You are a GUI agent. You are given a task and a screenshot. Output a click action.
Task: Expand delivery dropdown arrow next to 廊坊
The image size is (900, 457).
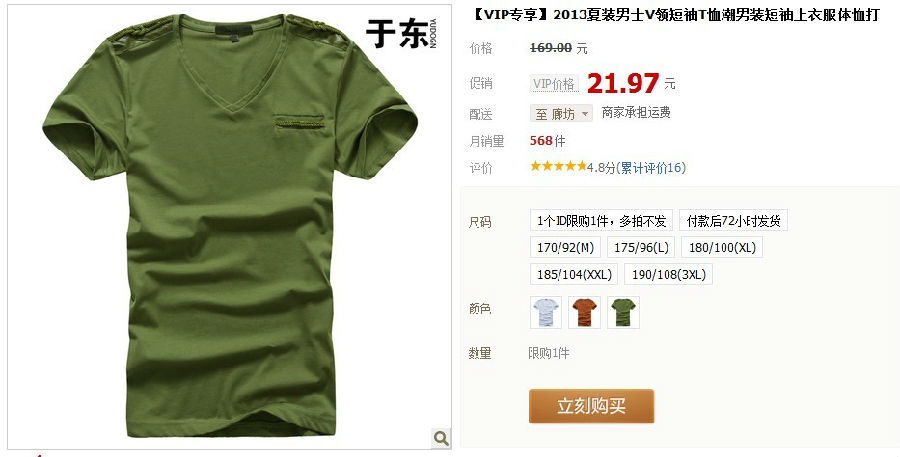click(x=585, y=114)
